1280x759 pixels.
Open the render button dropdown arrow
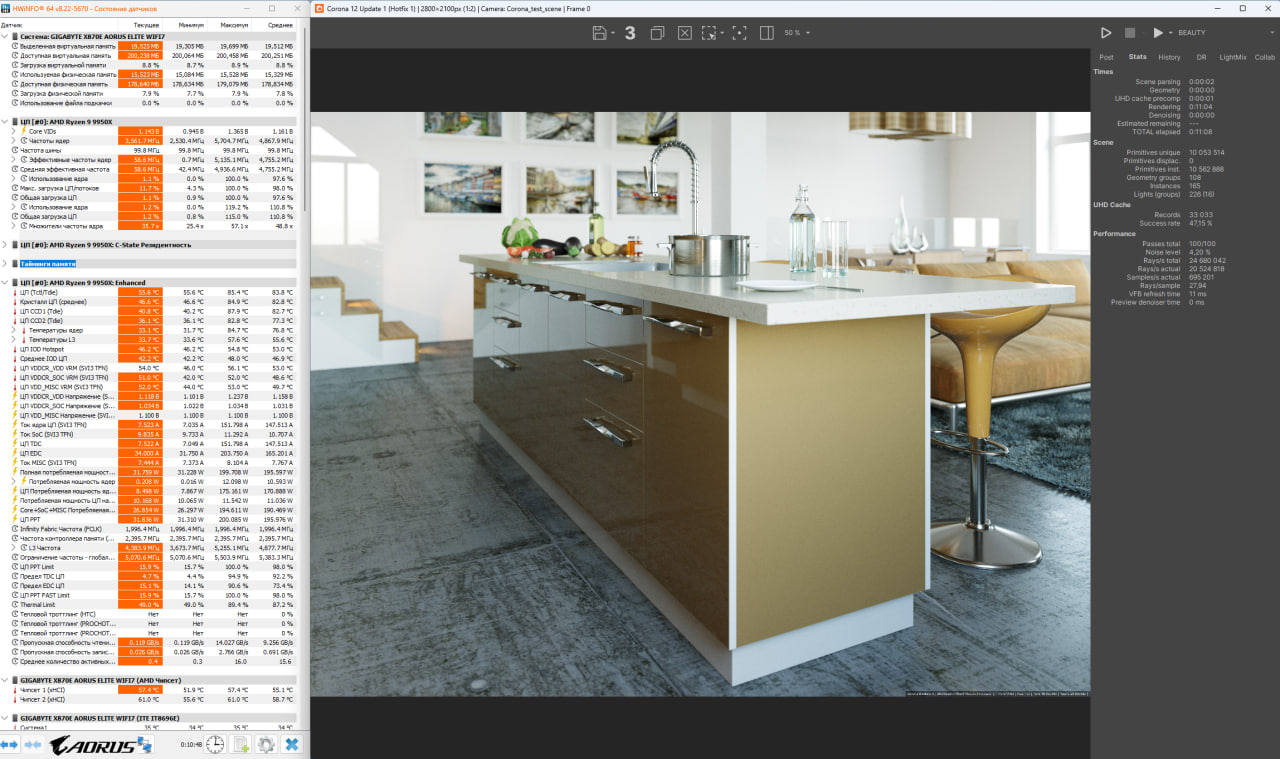[x=1170, y=34]
